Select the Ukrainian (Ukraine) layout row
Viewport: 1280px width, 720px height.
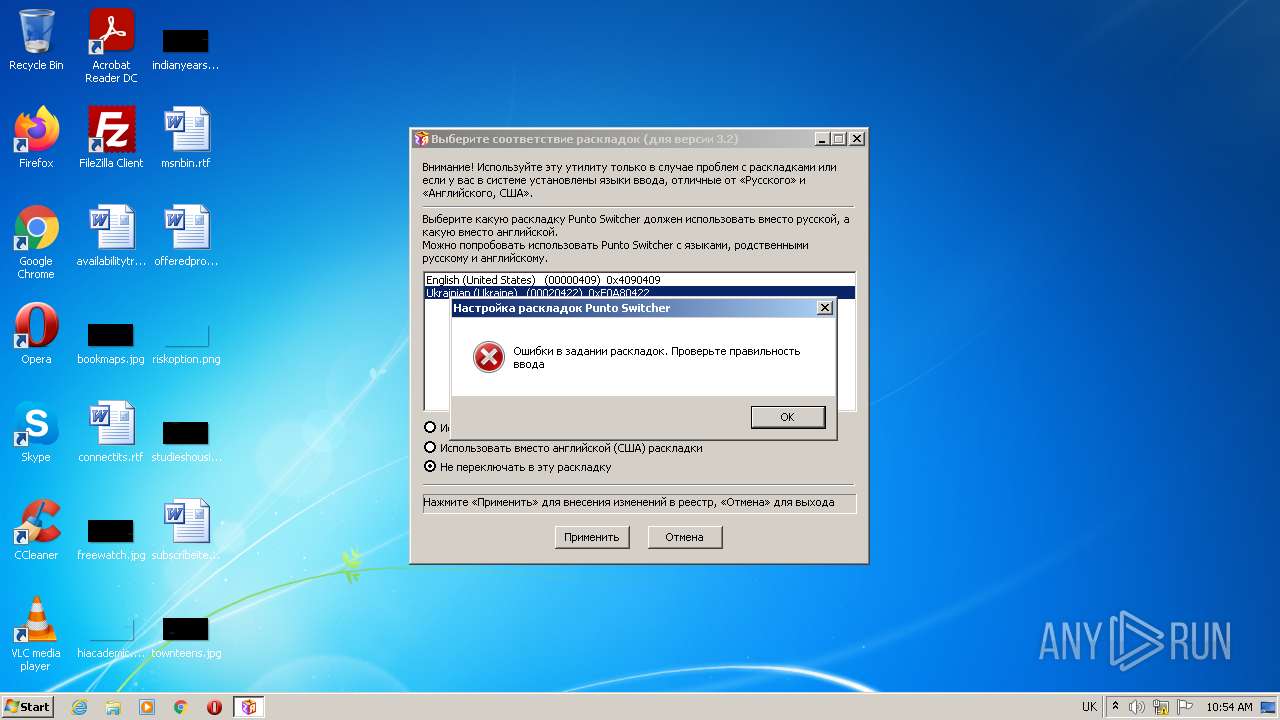(x=639, y=292)
